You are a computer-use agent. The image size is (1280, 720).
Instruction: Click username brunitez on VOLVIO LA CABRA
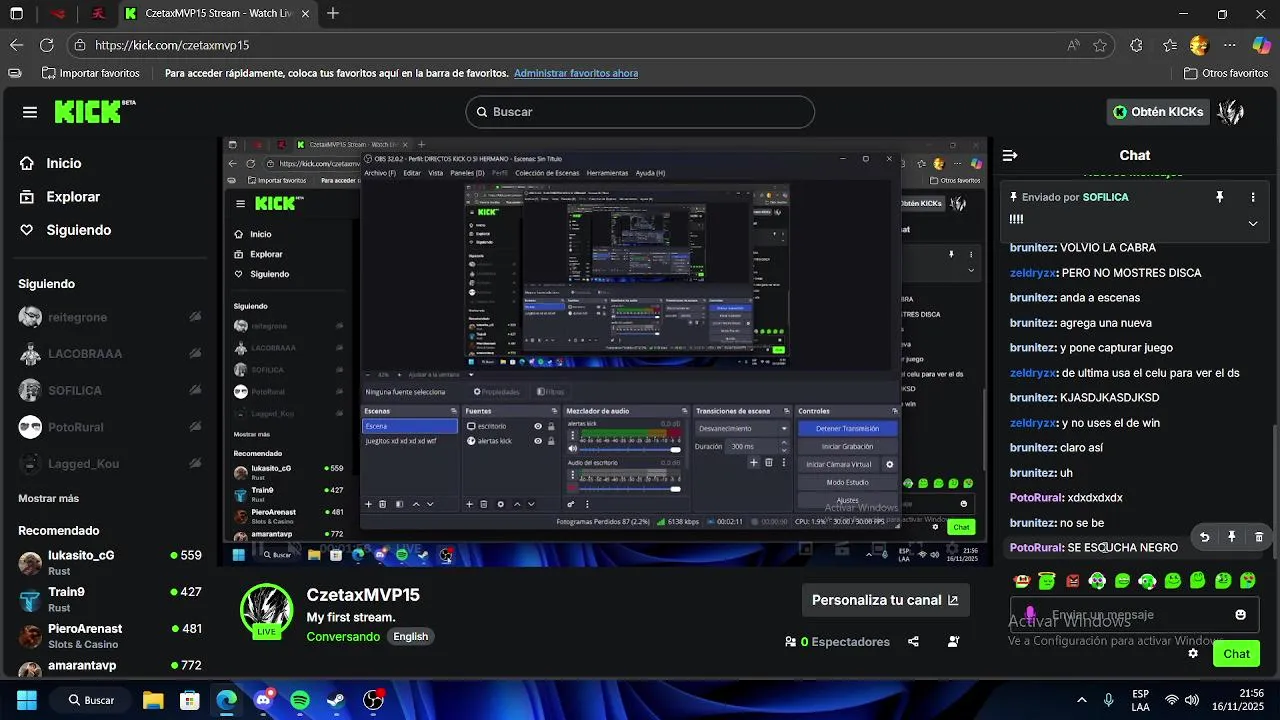(x=1033, y=247)
